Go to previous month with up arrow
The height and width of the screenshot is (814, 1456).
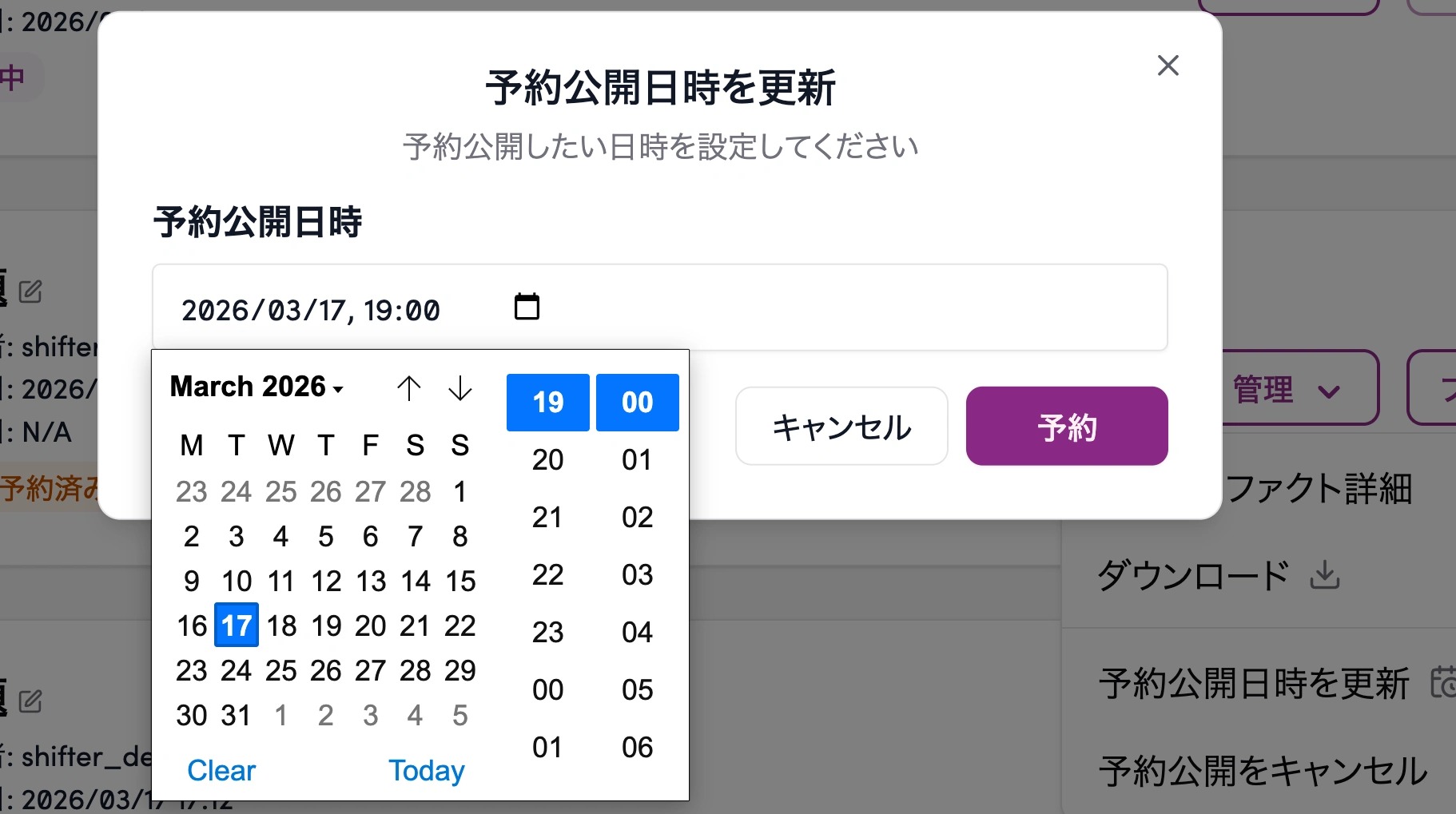point(408,388)
